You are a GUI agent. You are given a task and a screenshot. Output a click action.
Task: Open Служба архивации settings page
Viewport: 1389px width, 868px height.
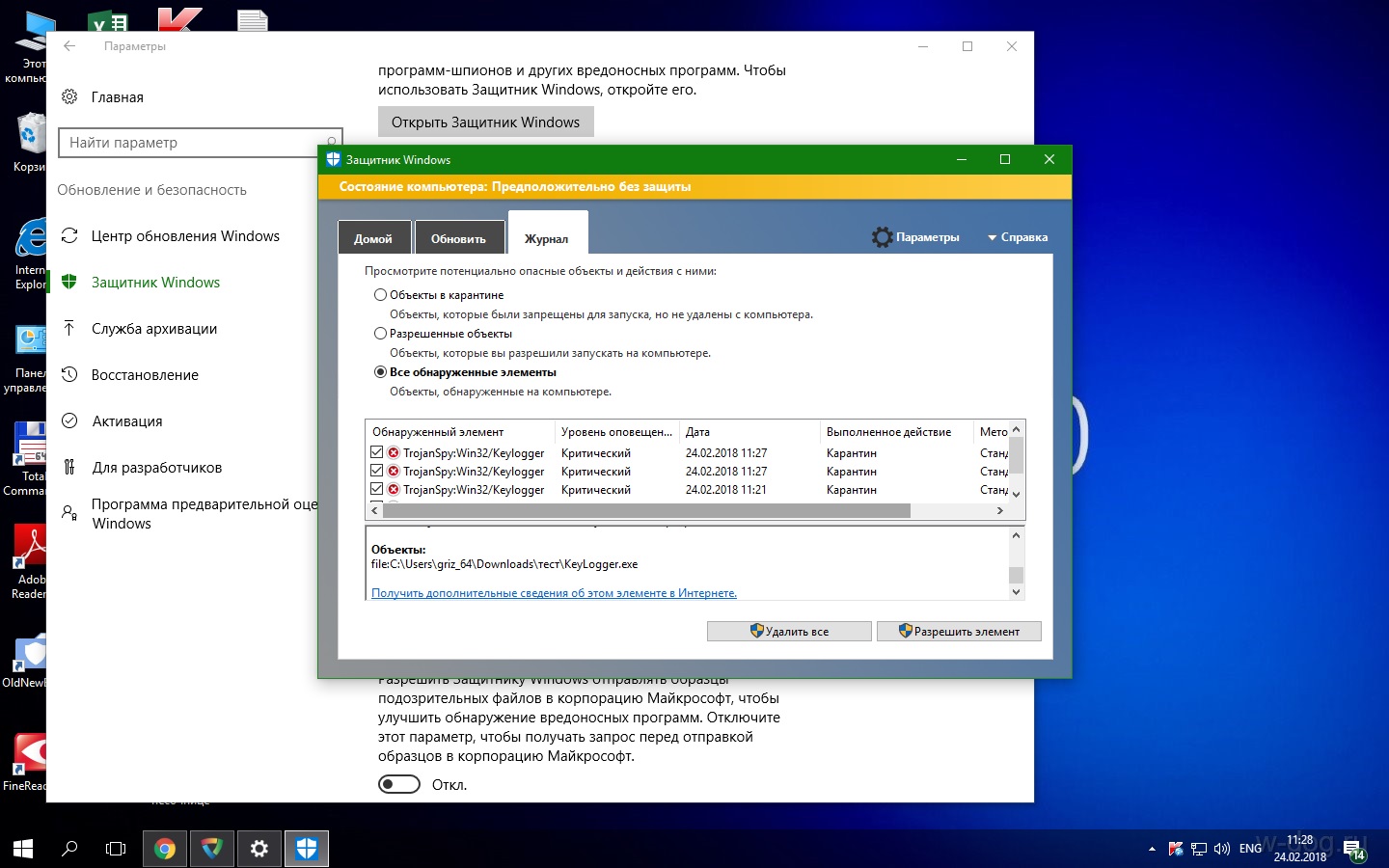point(154,329)
